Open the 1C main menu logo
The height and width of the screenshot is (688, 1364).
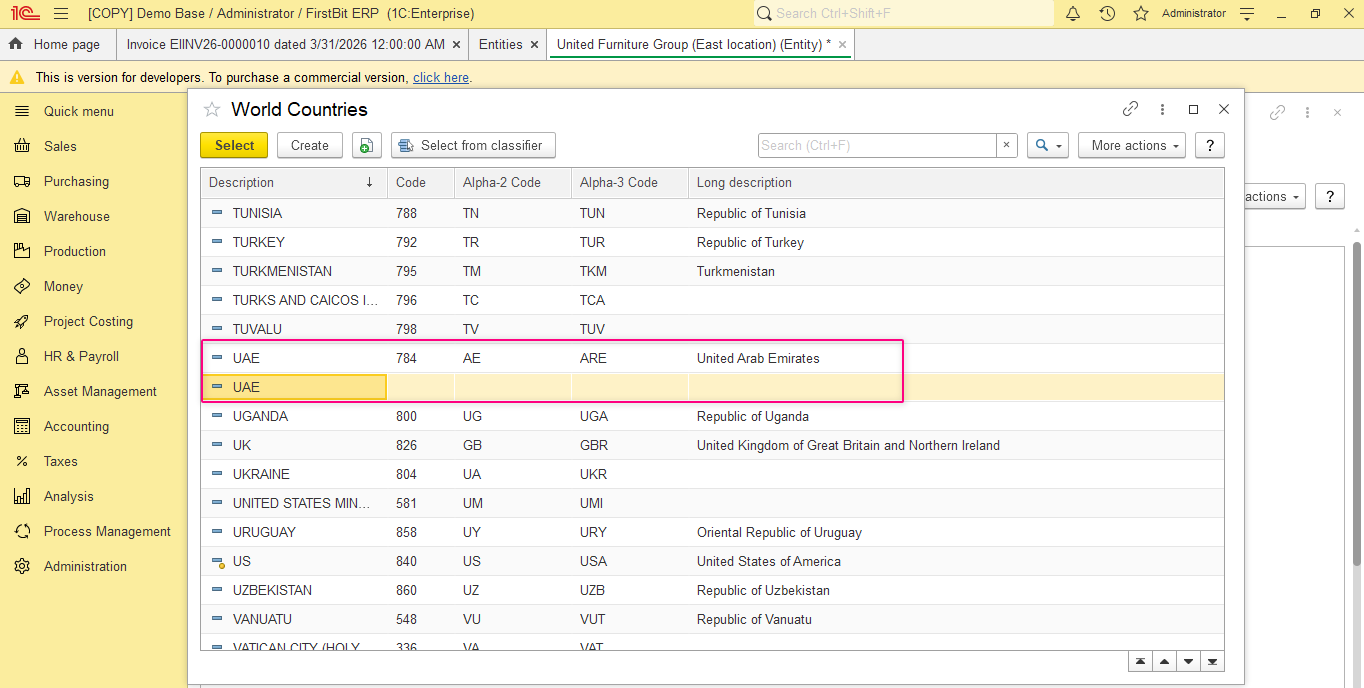click(25, 14)
